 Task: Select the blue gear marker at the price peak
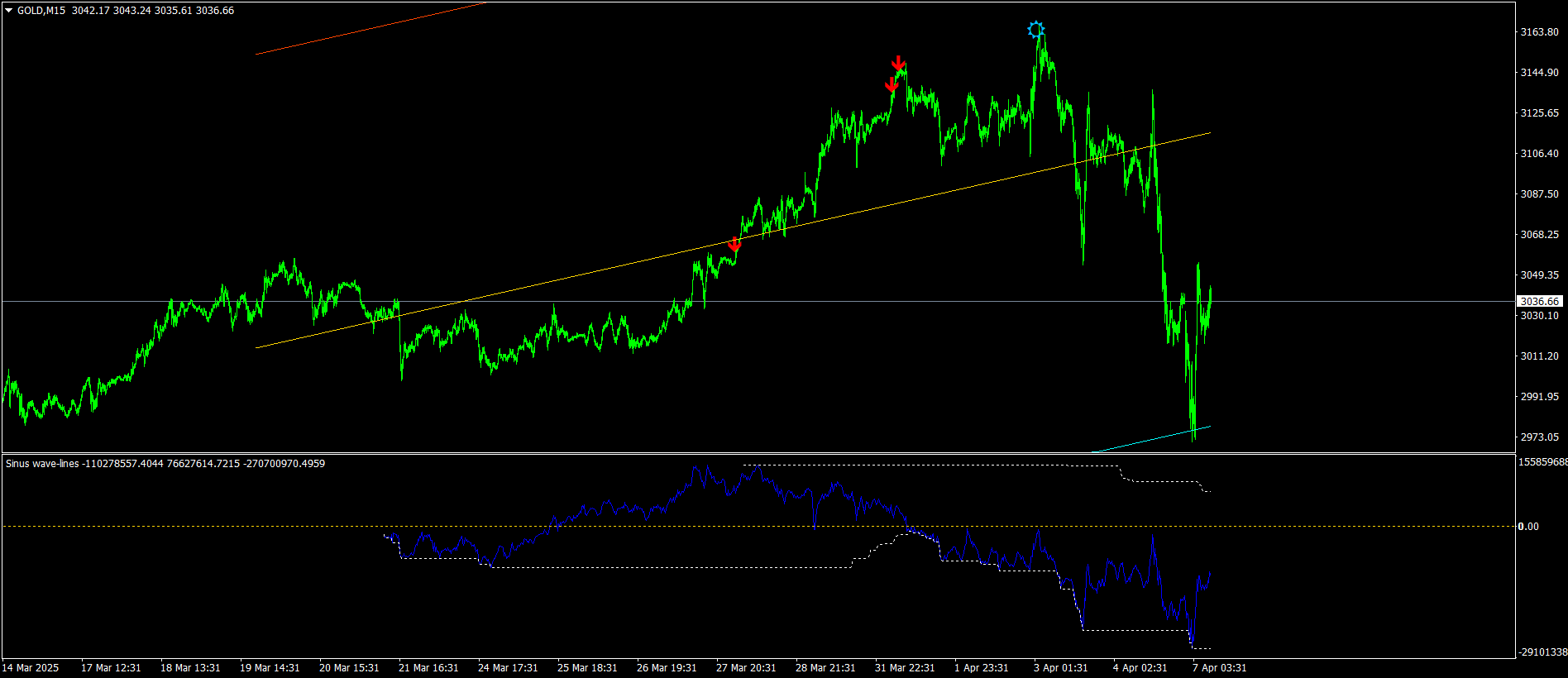coord(1035,30)
